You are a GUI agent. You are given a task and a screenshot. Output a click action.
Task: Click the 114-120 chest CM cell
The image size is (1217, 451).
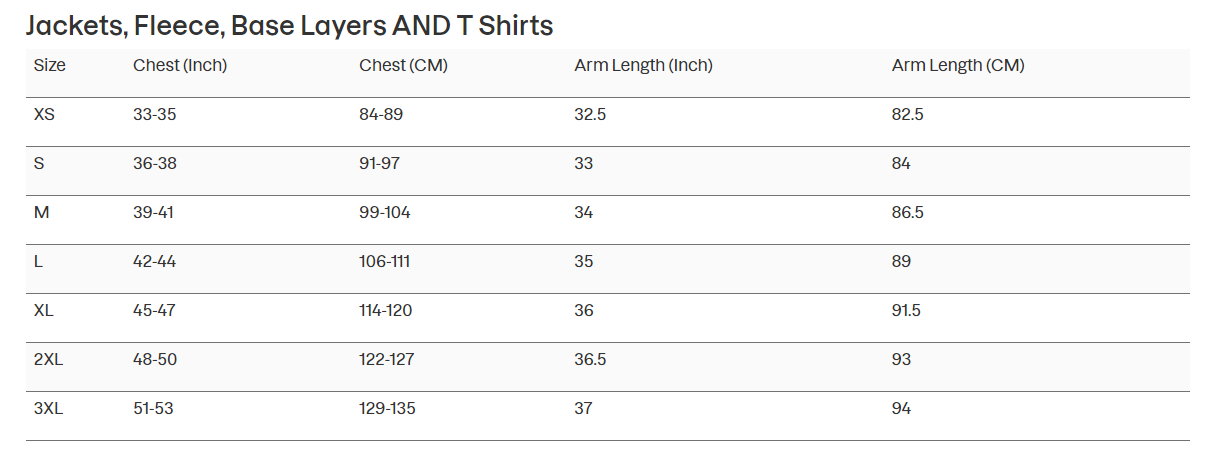(x=385, y=311)
